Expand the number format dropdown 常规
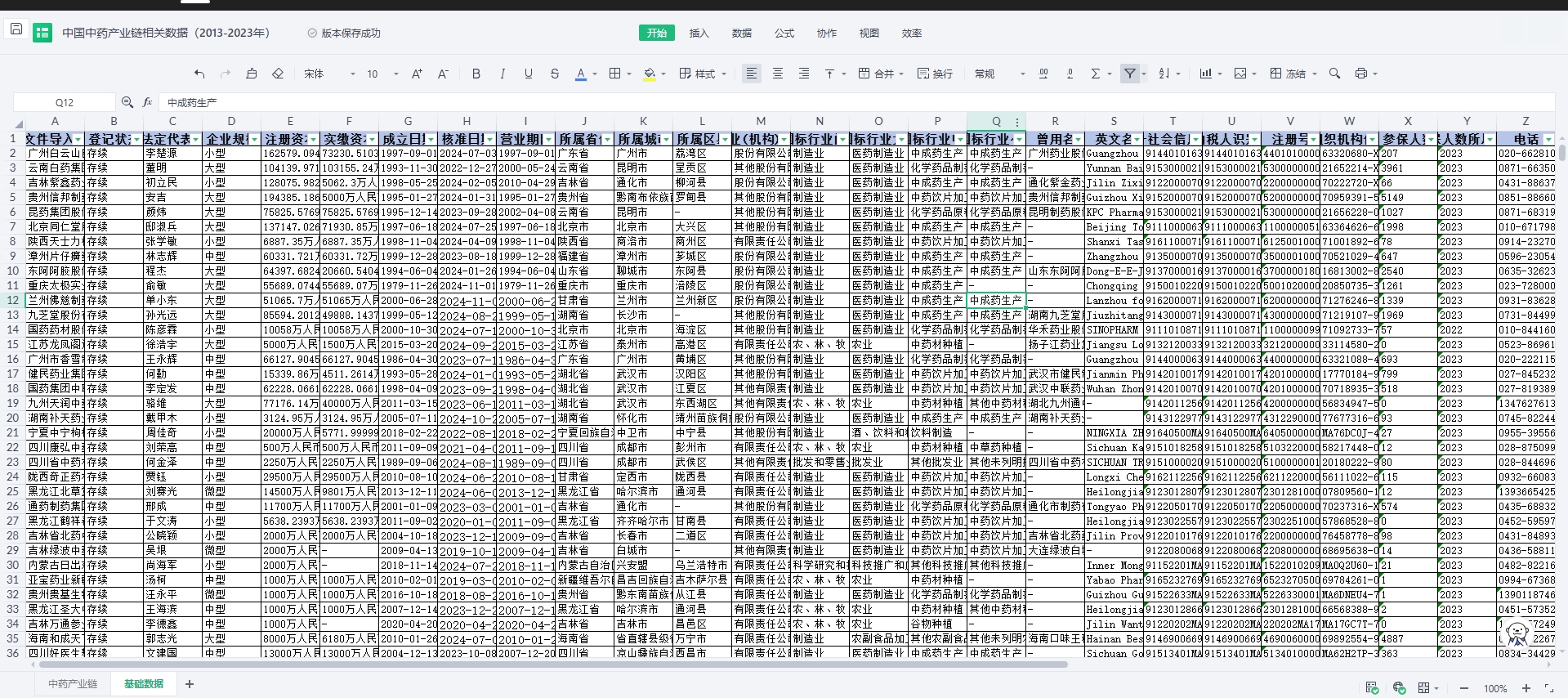The height and width of the screenshot is (698, 1568). [998, 74]
